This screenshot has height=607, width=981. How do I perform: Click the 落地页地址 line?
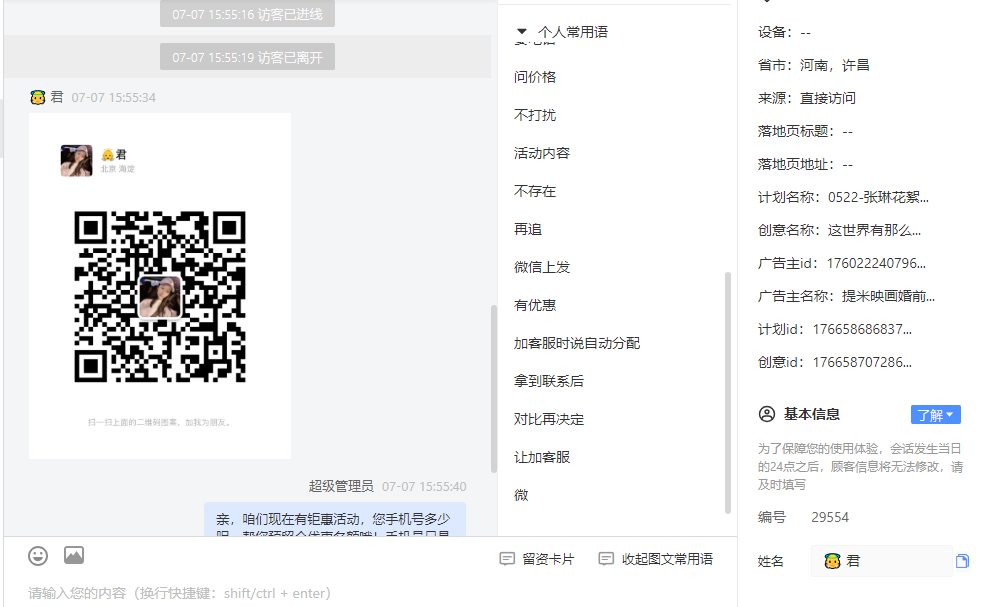tap(805, 165)
